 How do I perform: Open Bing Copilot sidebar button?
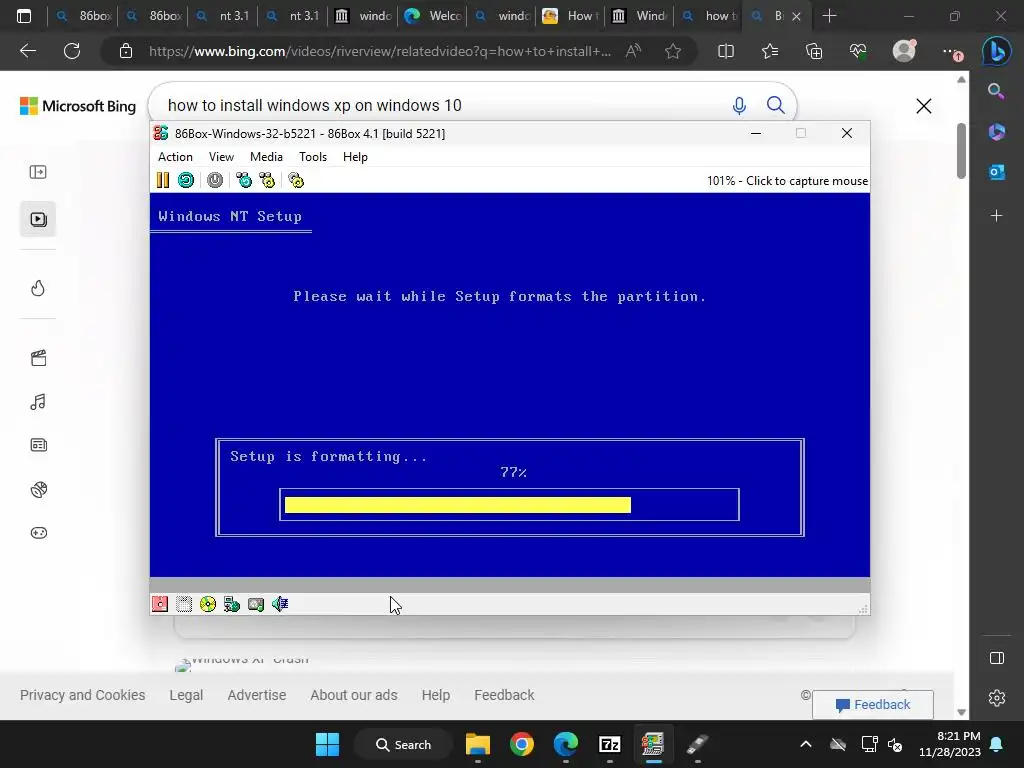point(996,51)
